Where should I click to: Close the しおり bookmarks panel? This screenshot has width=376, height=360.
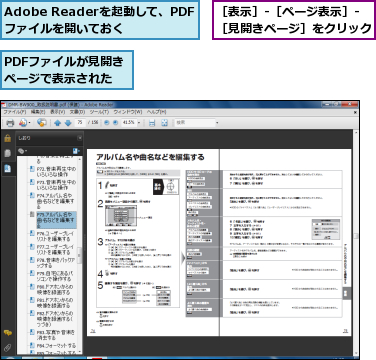point(80,138)
